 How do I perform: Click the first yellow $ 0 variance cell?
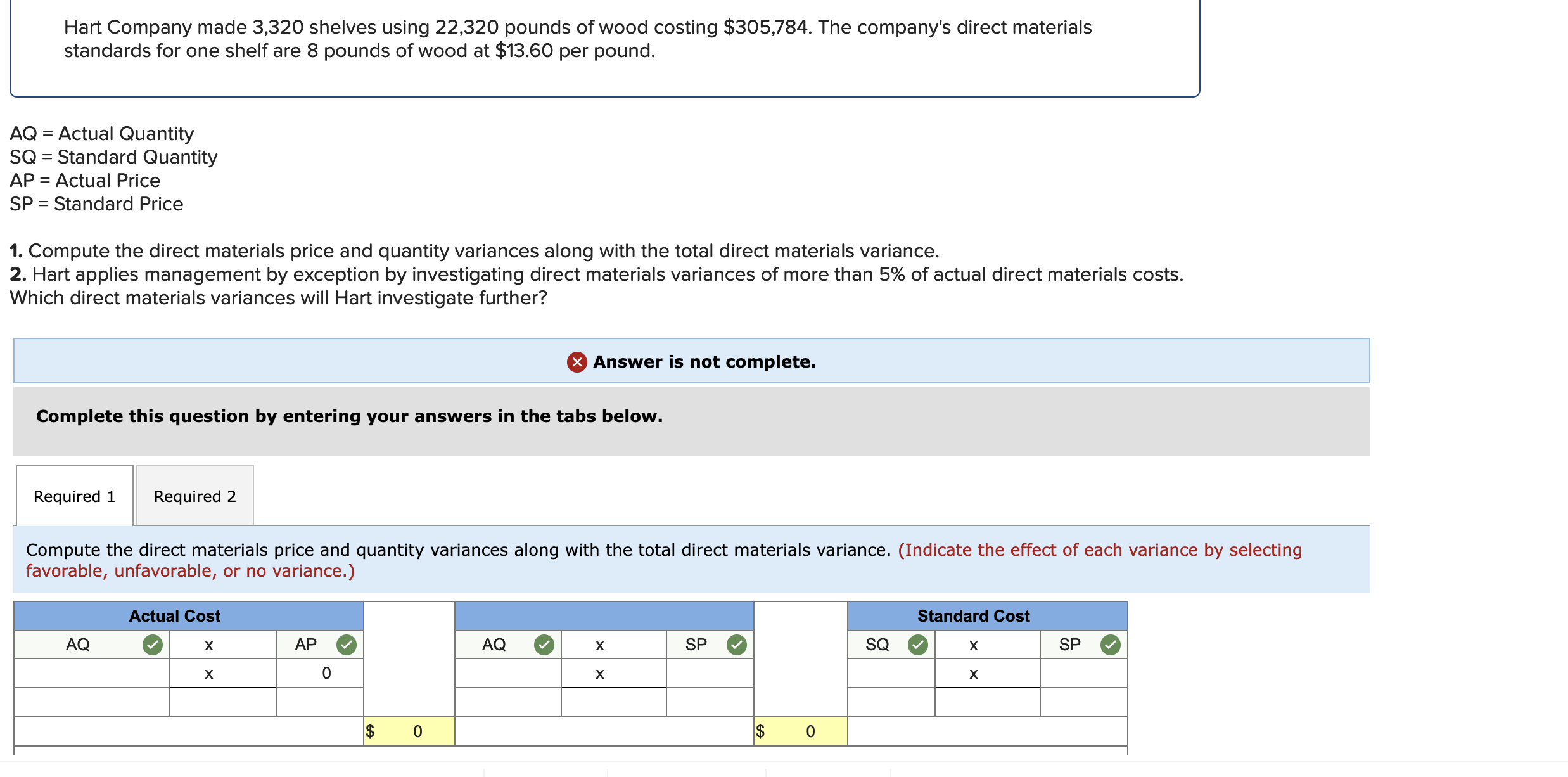click(409, 731)
